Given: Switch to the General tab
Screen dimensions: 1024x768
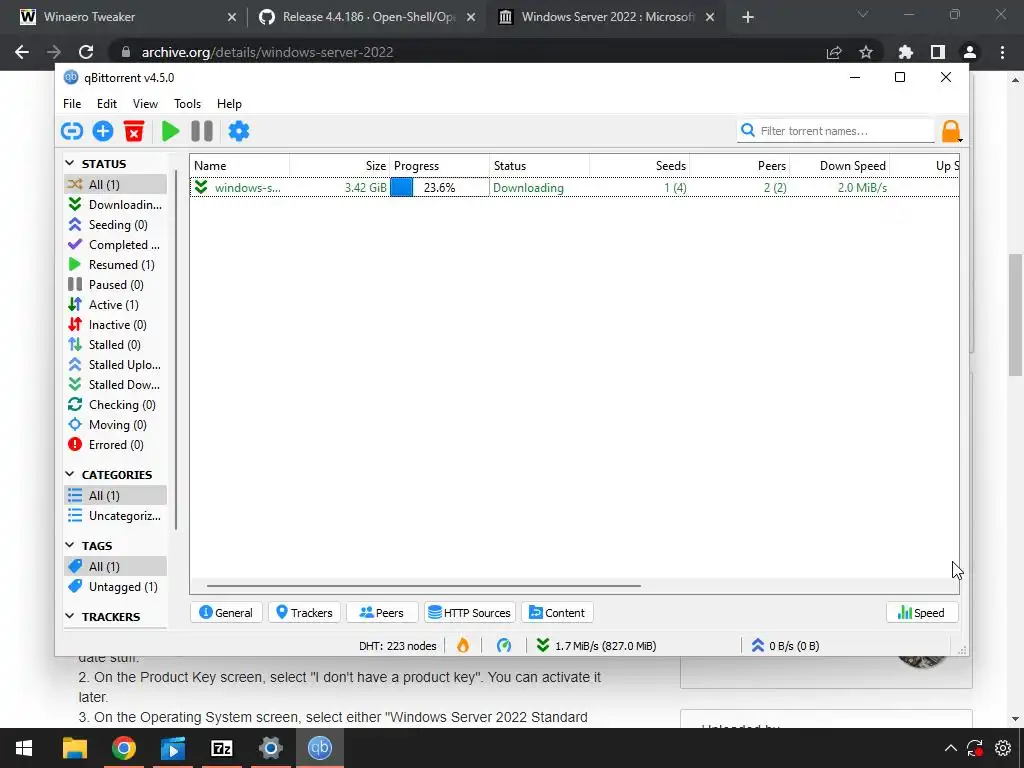Looking at the screenshot, I should (226, 613).
